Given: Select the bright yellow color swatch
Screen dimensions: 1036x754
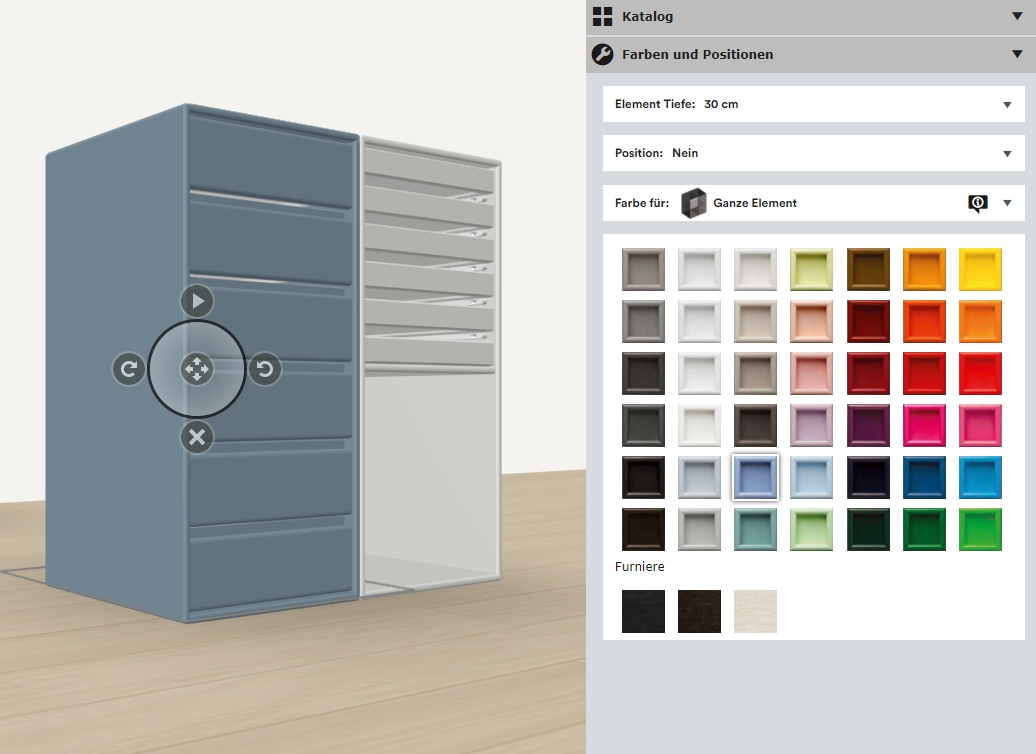Looking at the screenshot, I should click(x=980, y=269).
